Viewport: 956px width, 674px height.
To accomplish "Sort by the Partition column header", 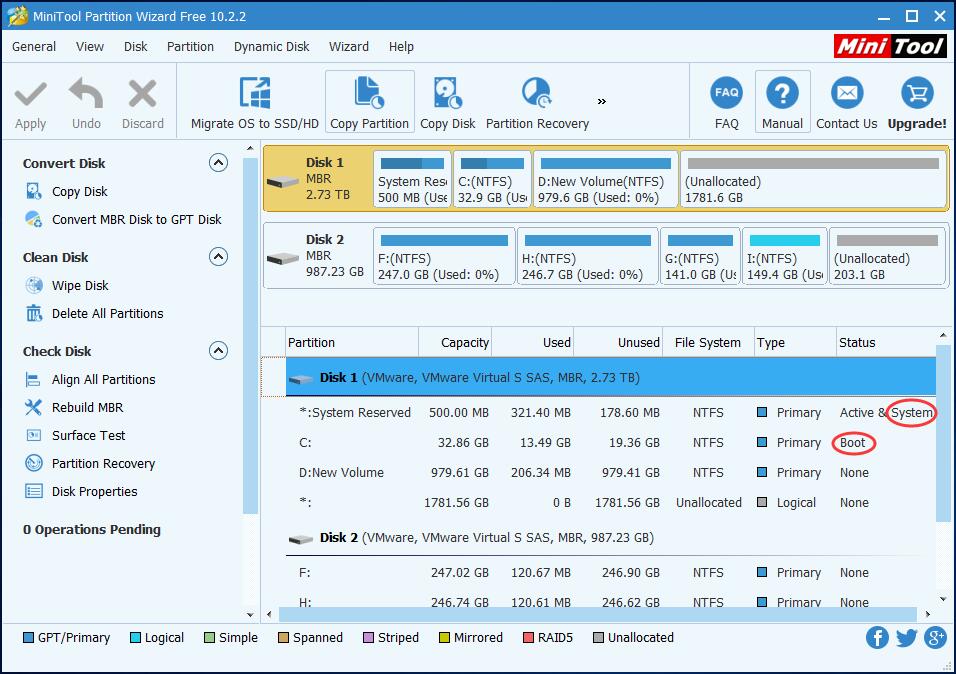I will coord(352,343).
